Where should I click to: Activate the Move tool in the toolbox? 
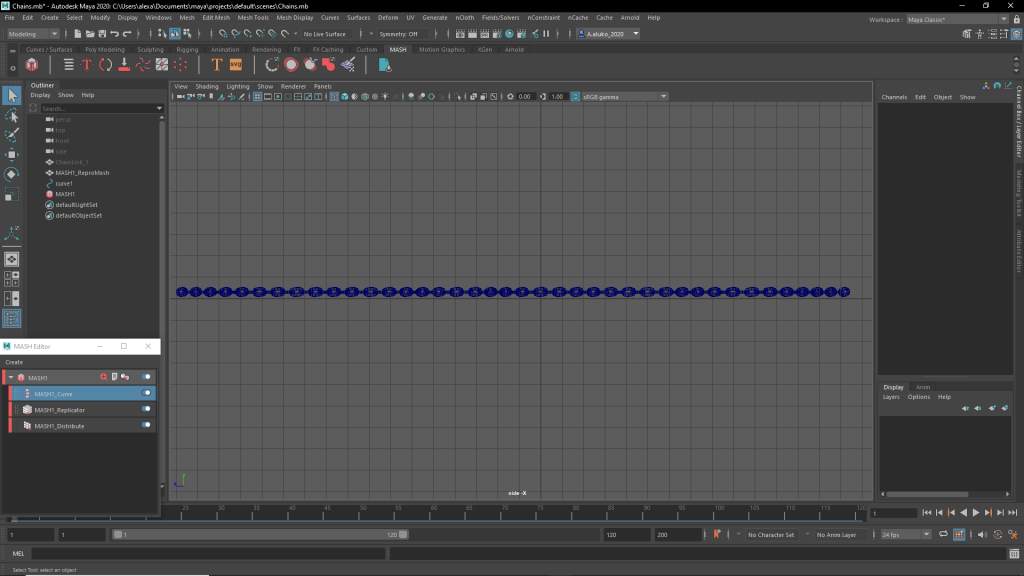[x=12, y=155]
